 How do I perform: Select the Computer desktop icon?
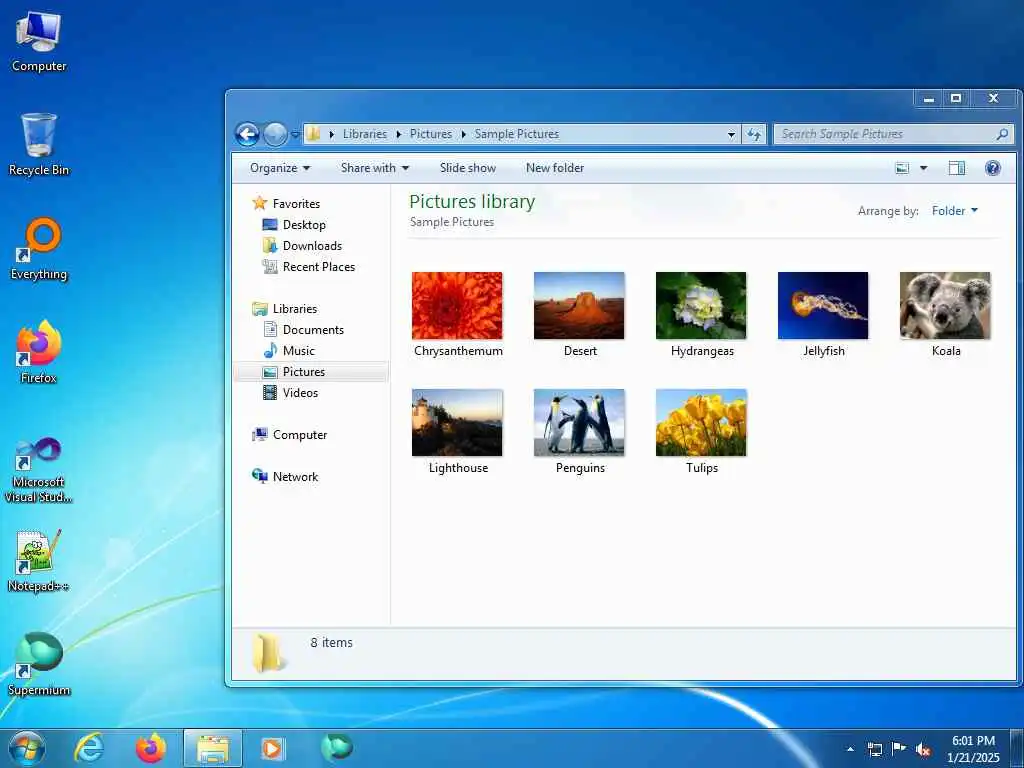point(39,41)
